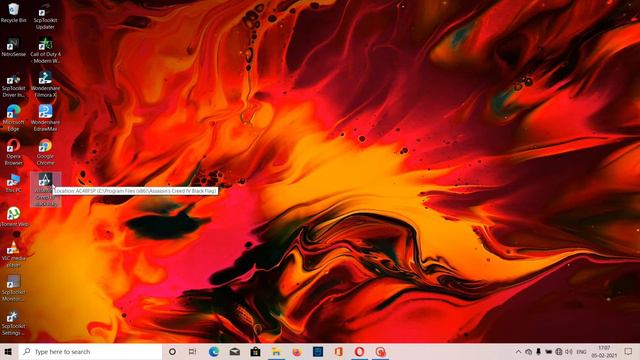640x360 pixels.
Task: Open Microsoft Edge from the taskbar
Action: (x=214, y=351)
